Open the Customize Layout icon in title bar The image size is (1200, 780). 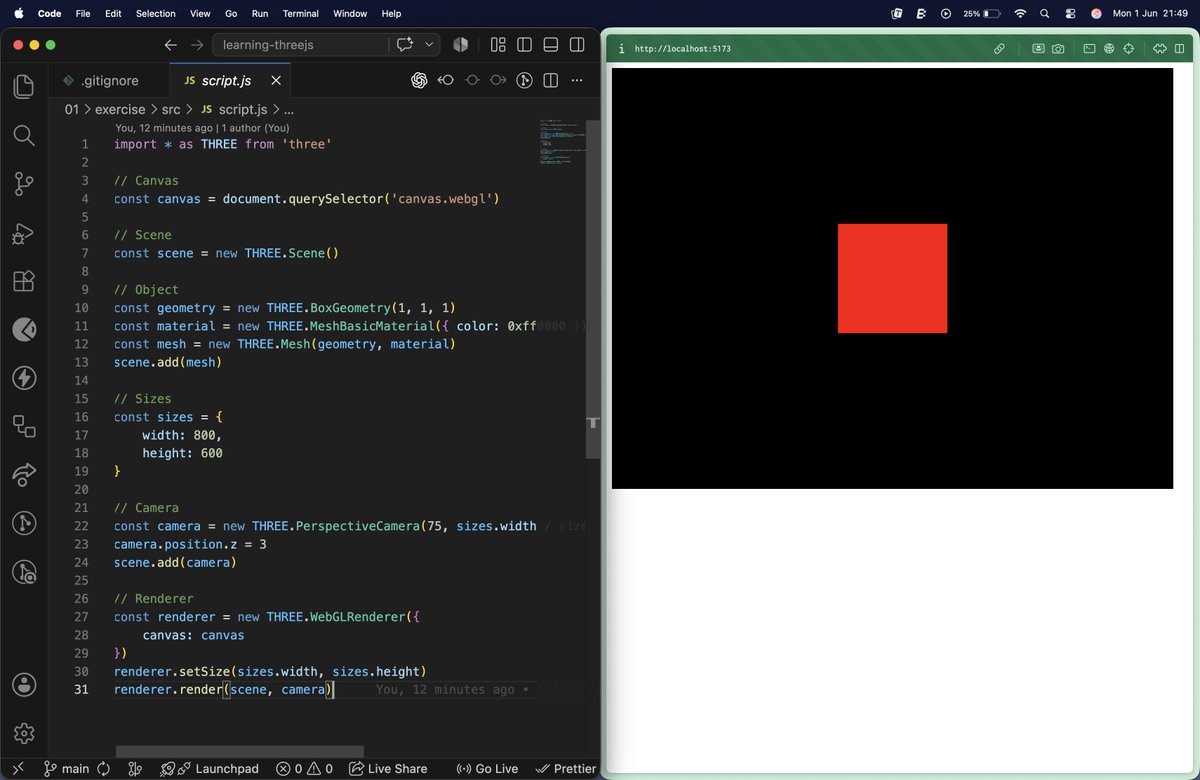click(x=497, y=45)
